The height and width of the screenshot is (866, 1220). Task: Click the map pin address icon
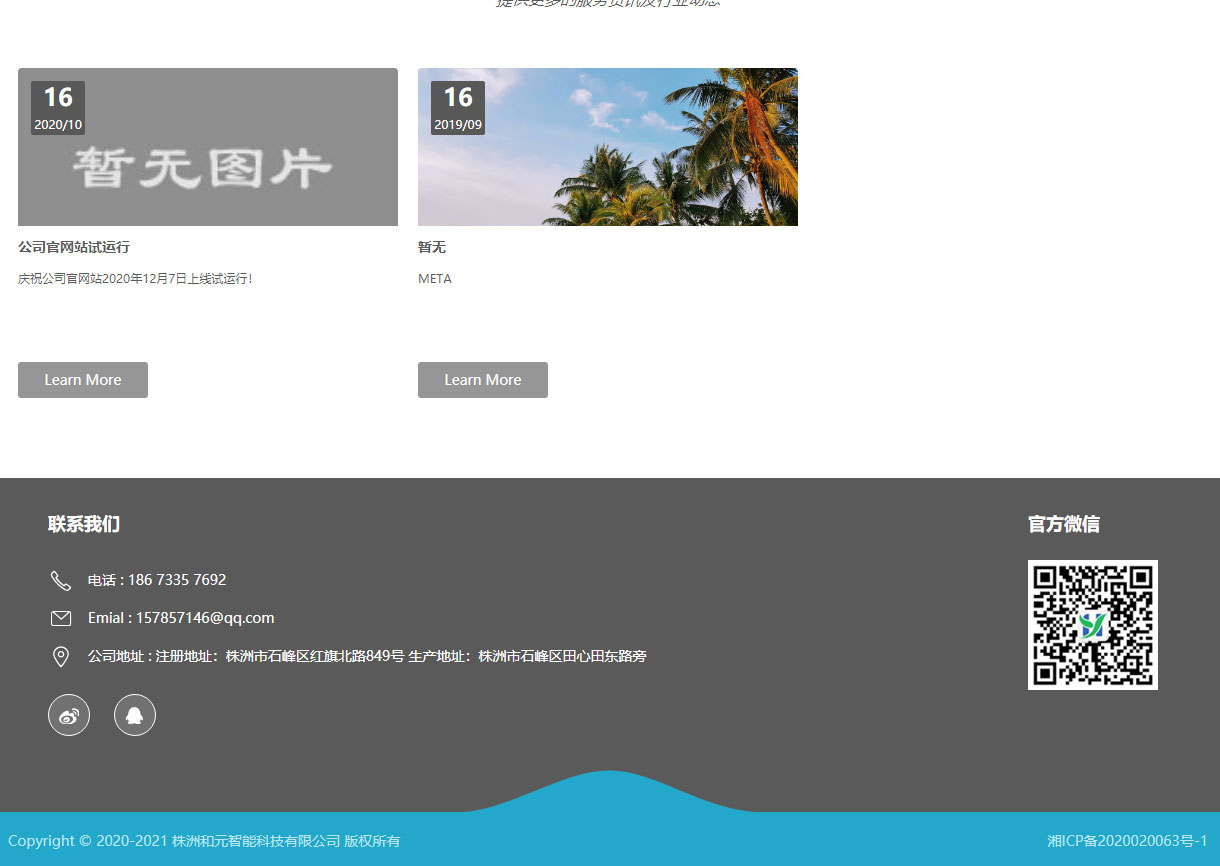point(61,657)
